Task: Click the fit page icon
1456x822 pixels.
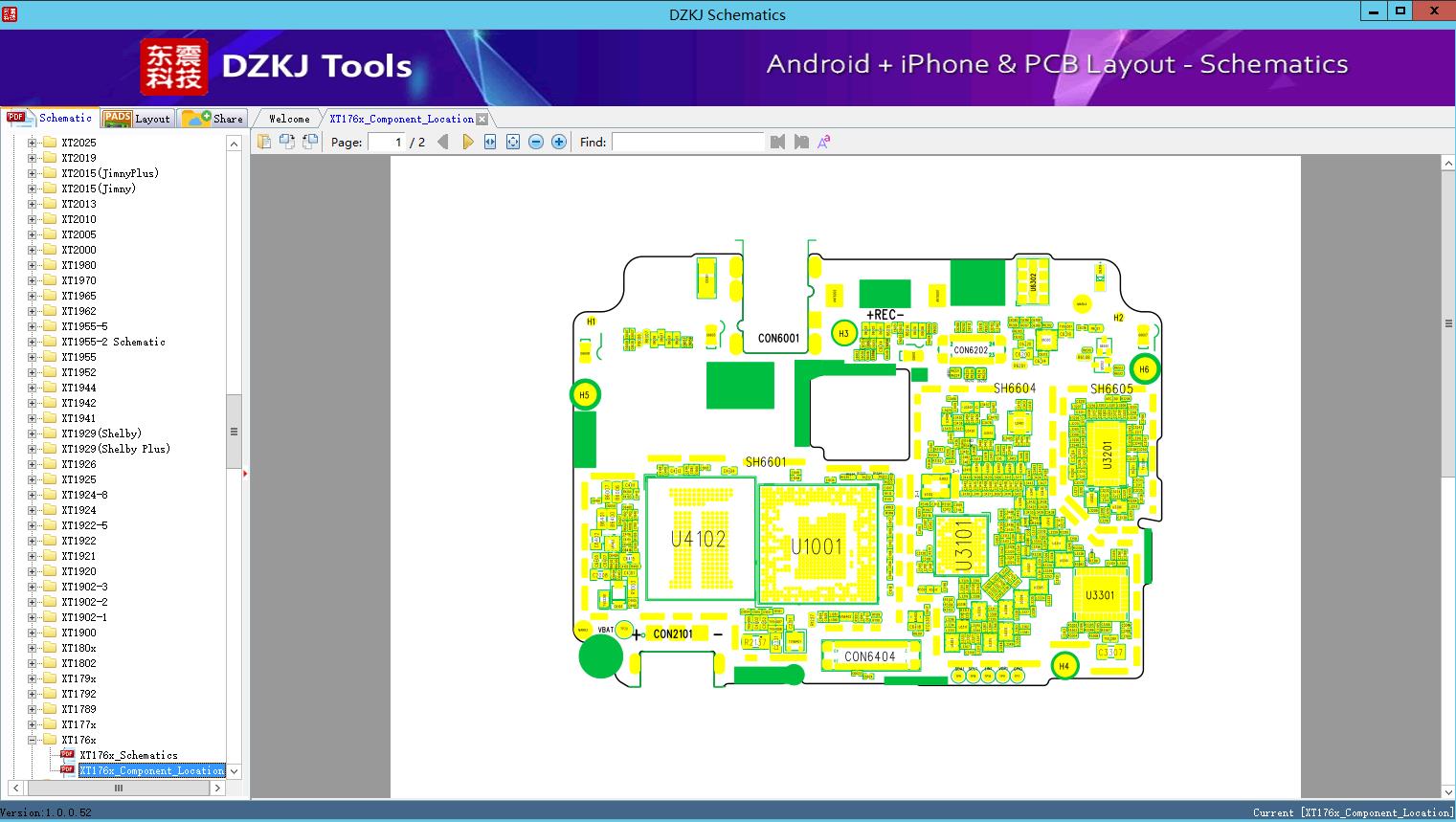Action: (513, 142)
